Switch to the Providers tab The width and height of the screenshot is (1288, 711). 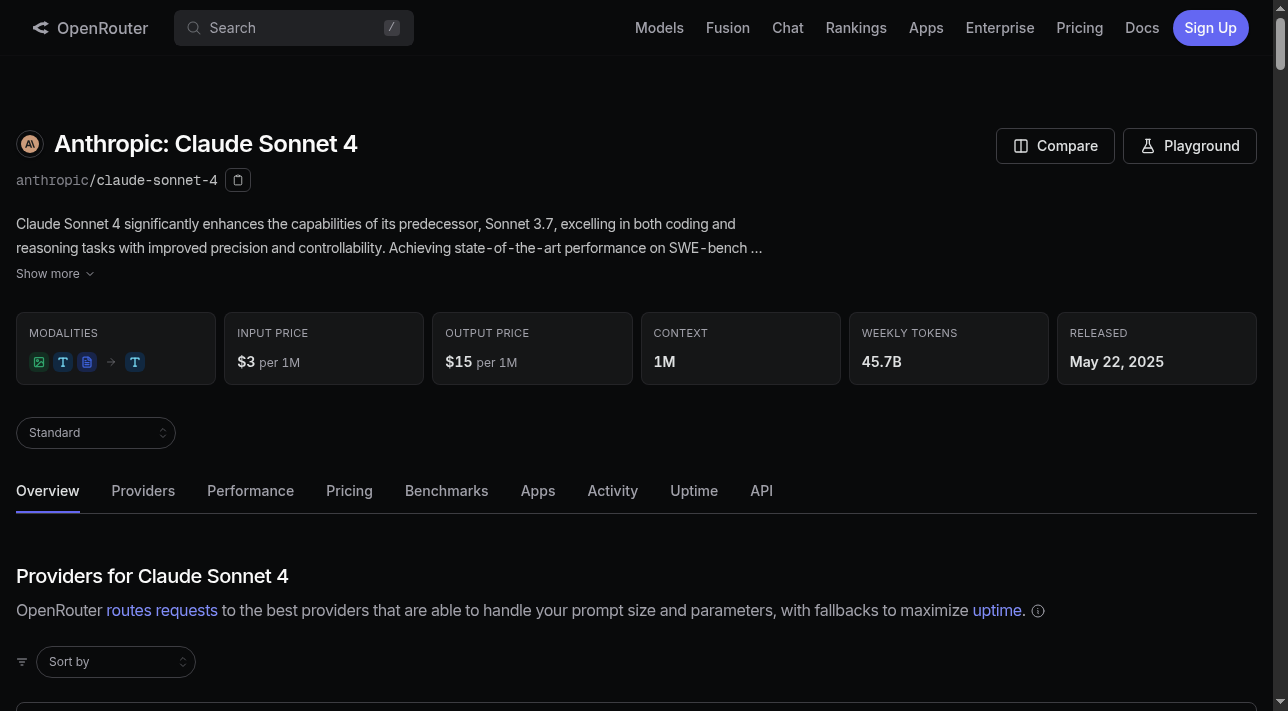coord(143,491)
